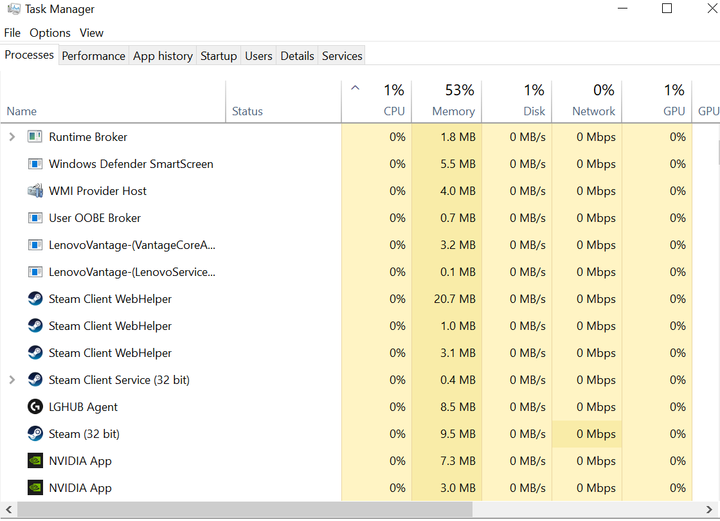Switch to the Performance tab

(x=94, y=56)
